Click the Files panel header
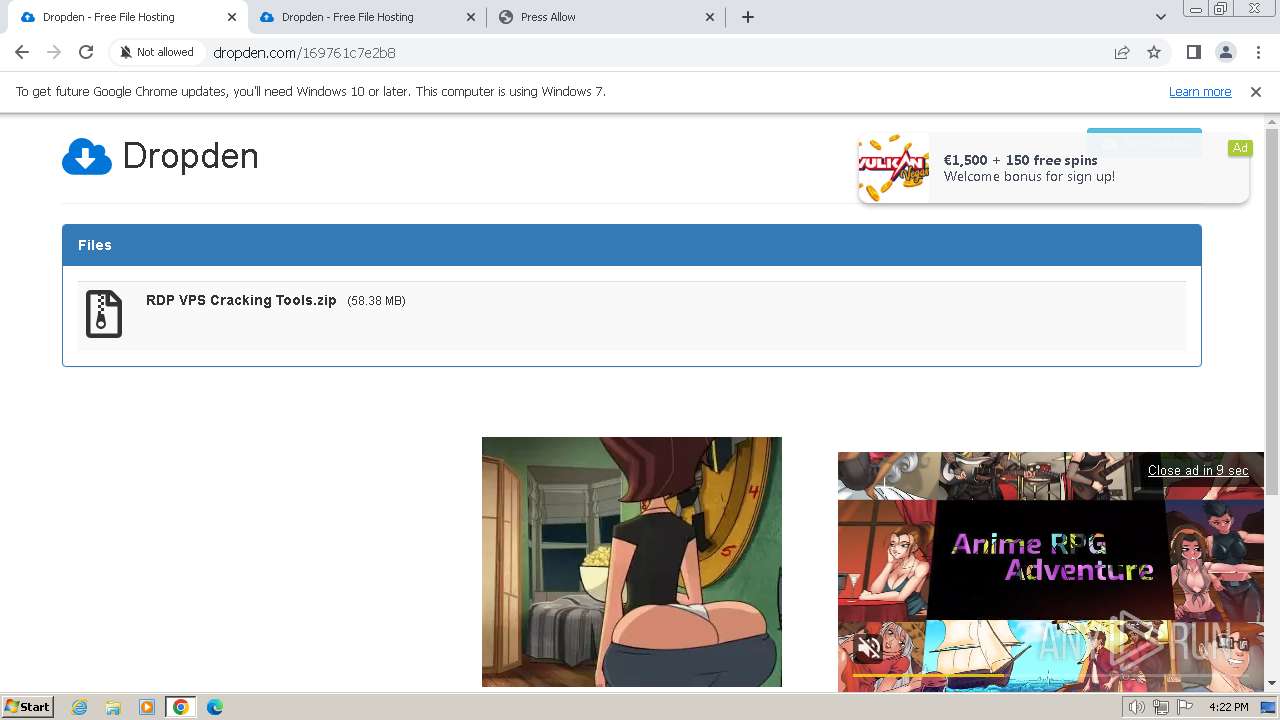The height and width of the screenshot is (720, 1280). 631,245
